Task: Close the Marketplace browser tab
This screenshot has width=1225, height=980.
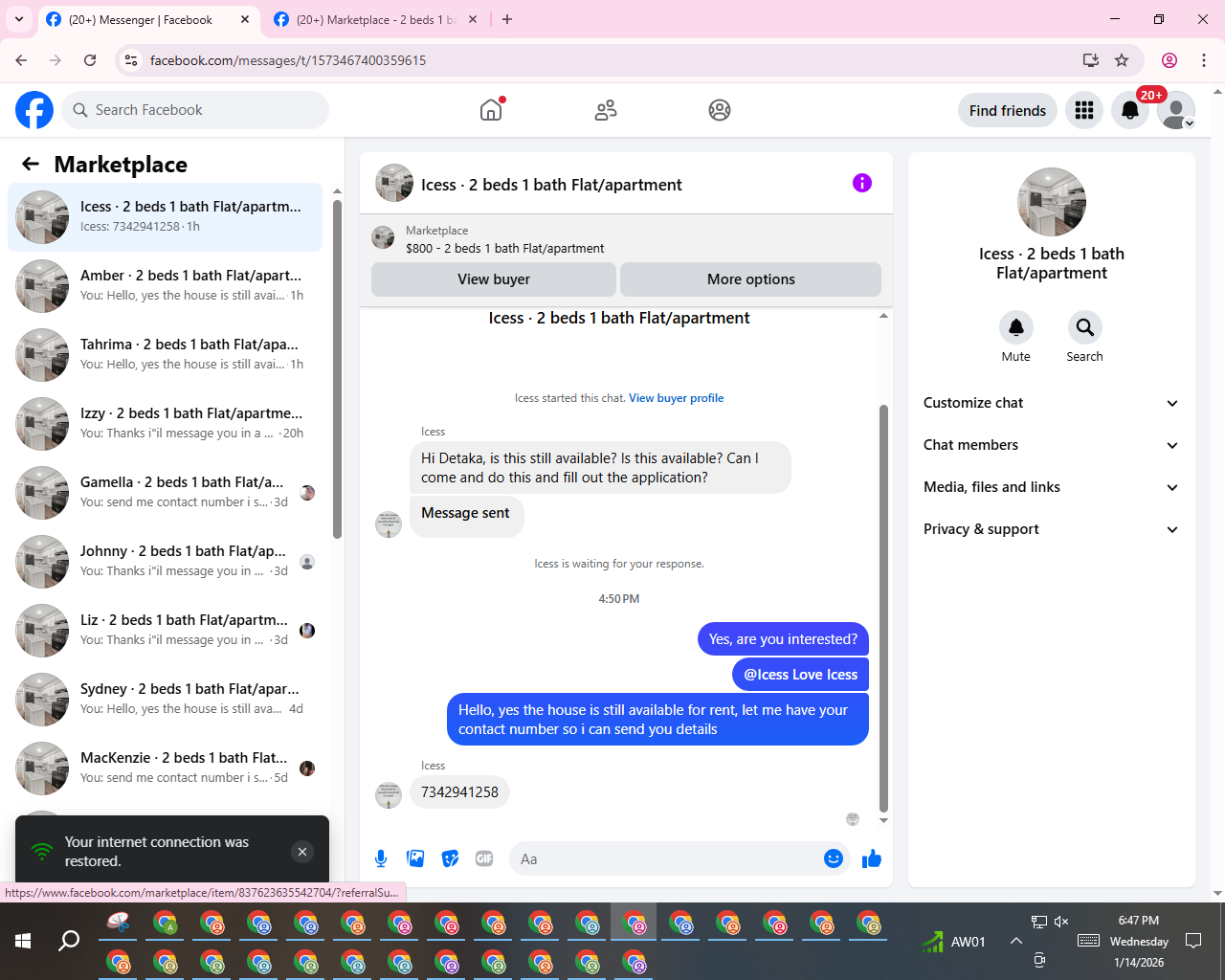Action: point(473,19)
